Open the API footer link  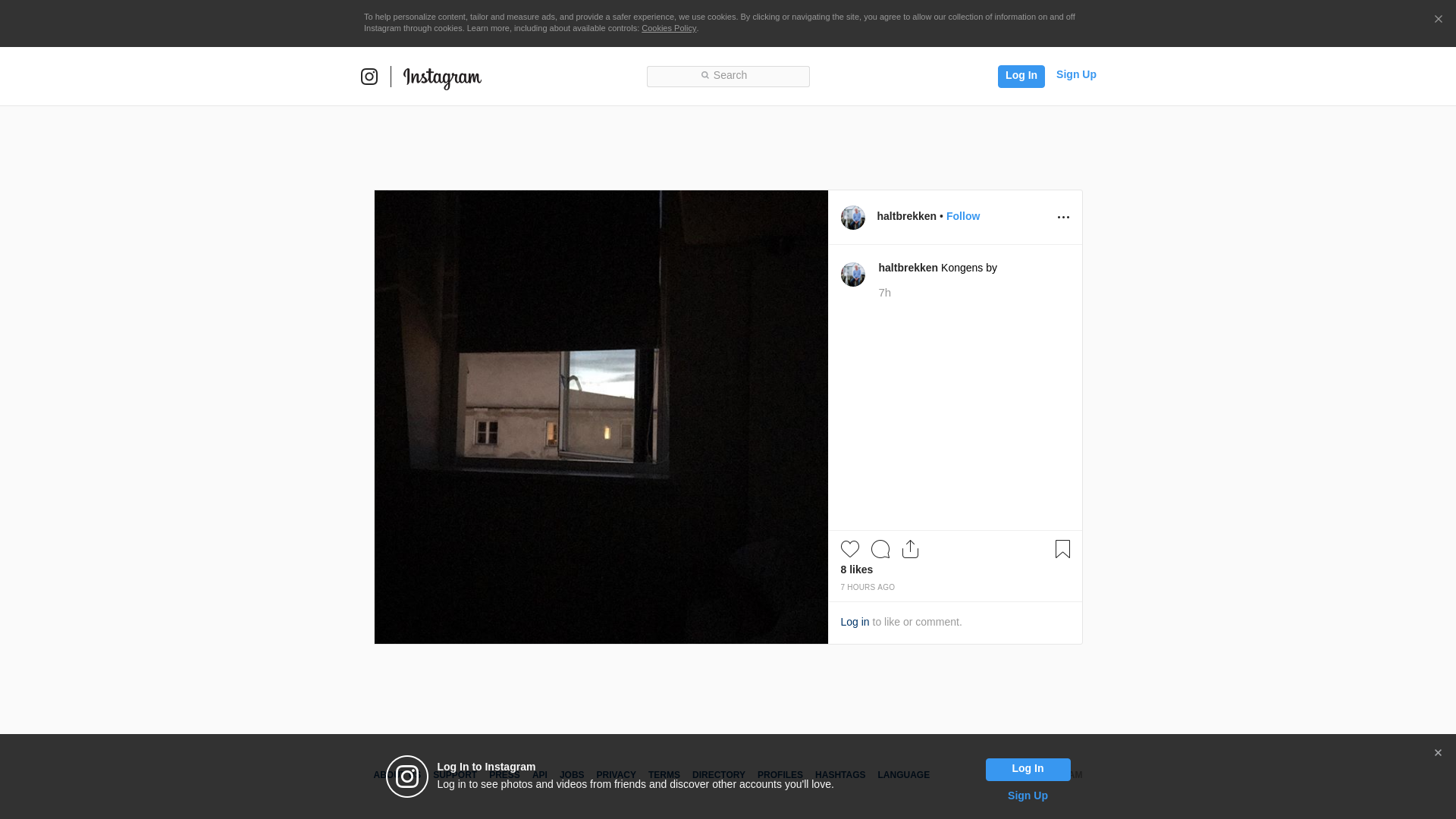(540, 775)
